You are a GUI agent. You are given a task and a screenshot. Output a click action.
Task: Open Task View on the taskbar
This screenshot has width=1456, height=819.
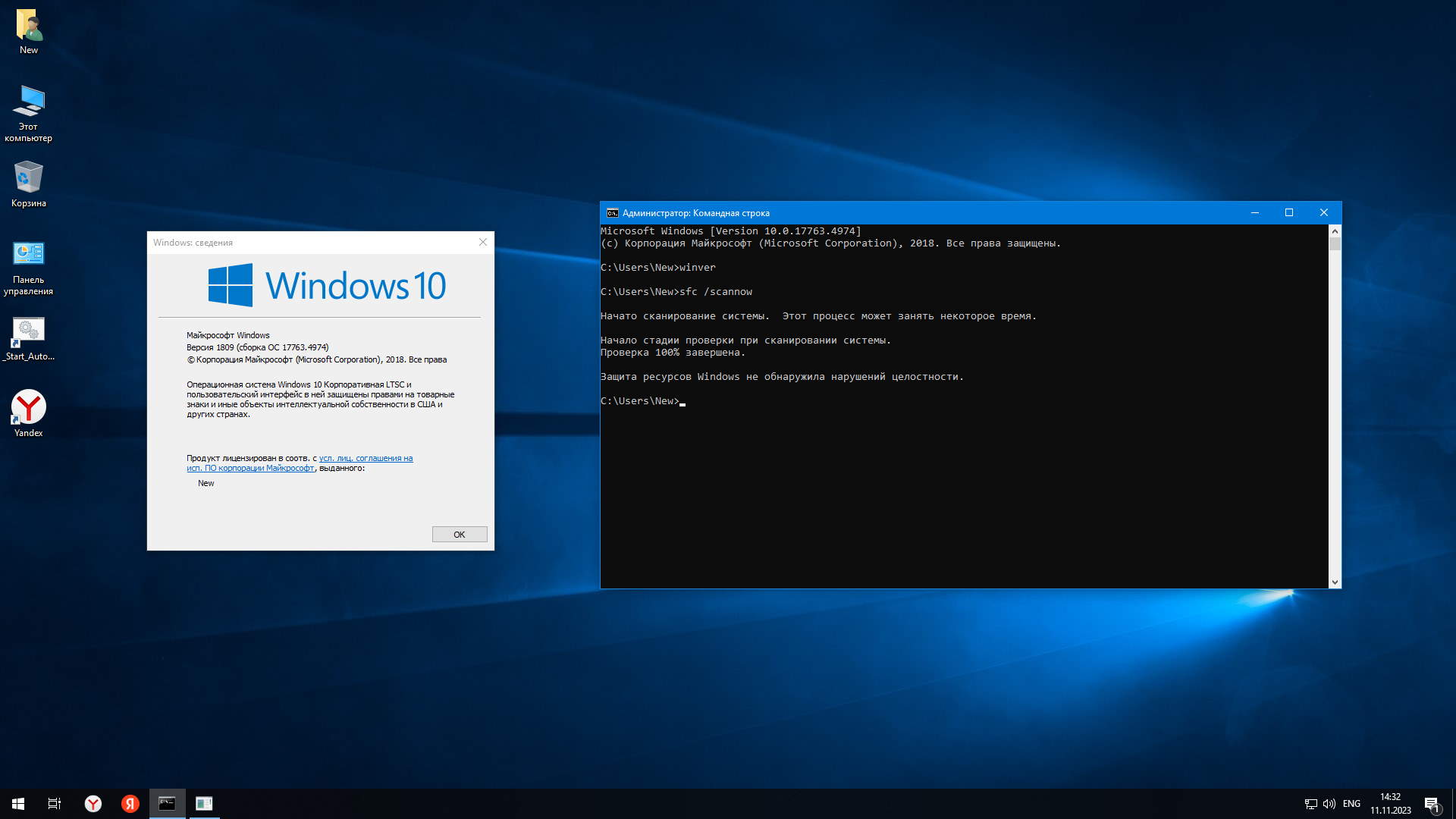pos(55,804)
